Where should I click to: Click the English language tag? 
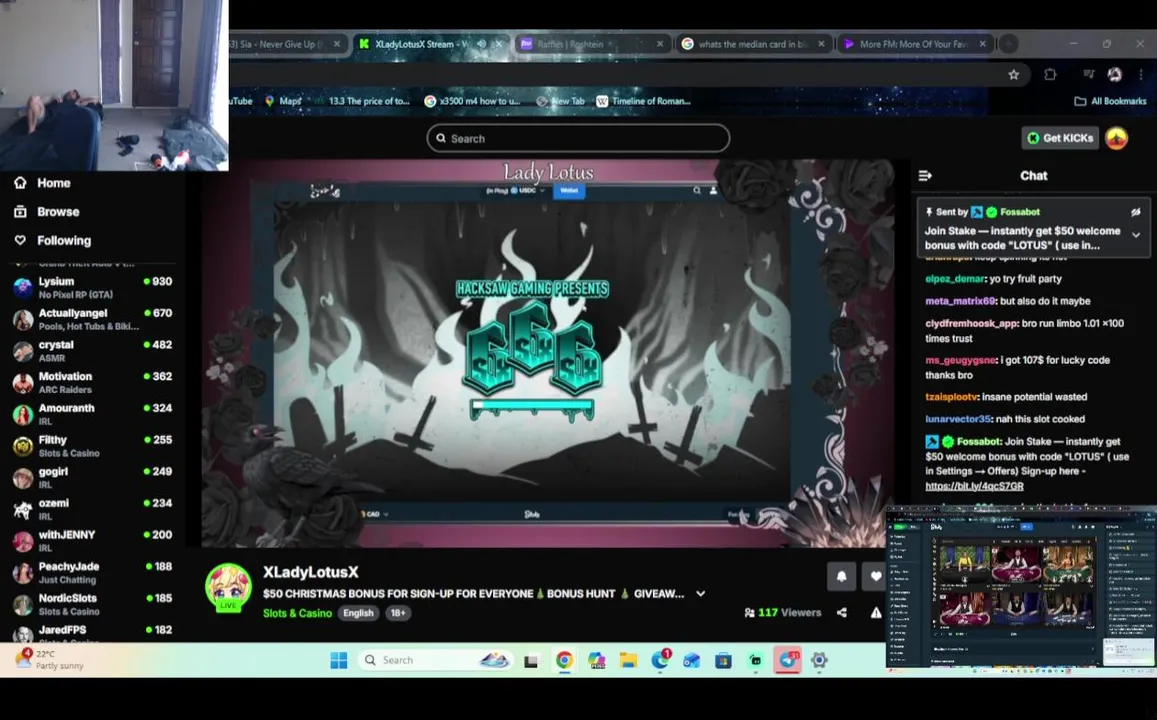[x=358, y=613]
